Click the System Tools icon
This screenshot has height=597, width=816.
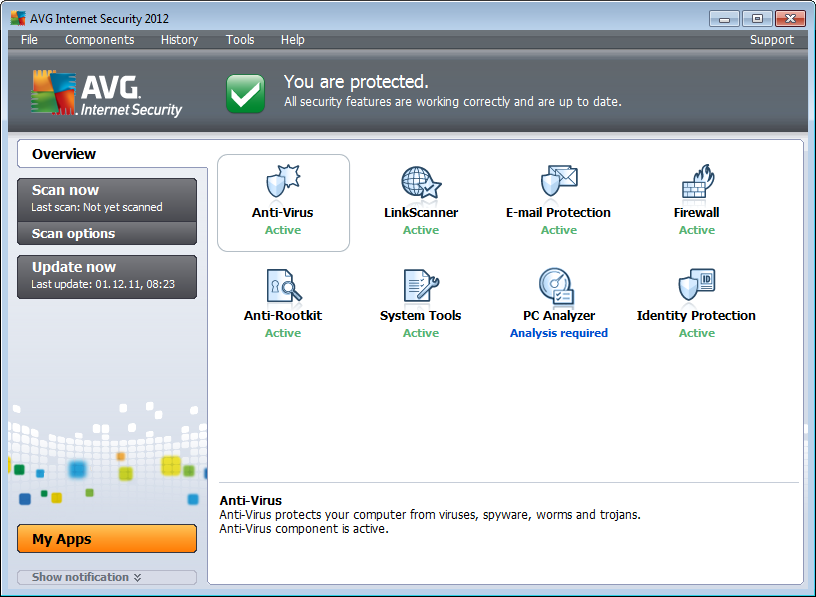[421, 285]
